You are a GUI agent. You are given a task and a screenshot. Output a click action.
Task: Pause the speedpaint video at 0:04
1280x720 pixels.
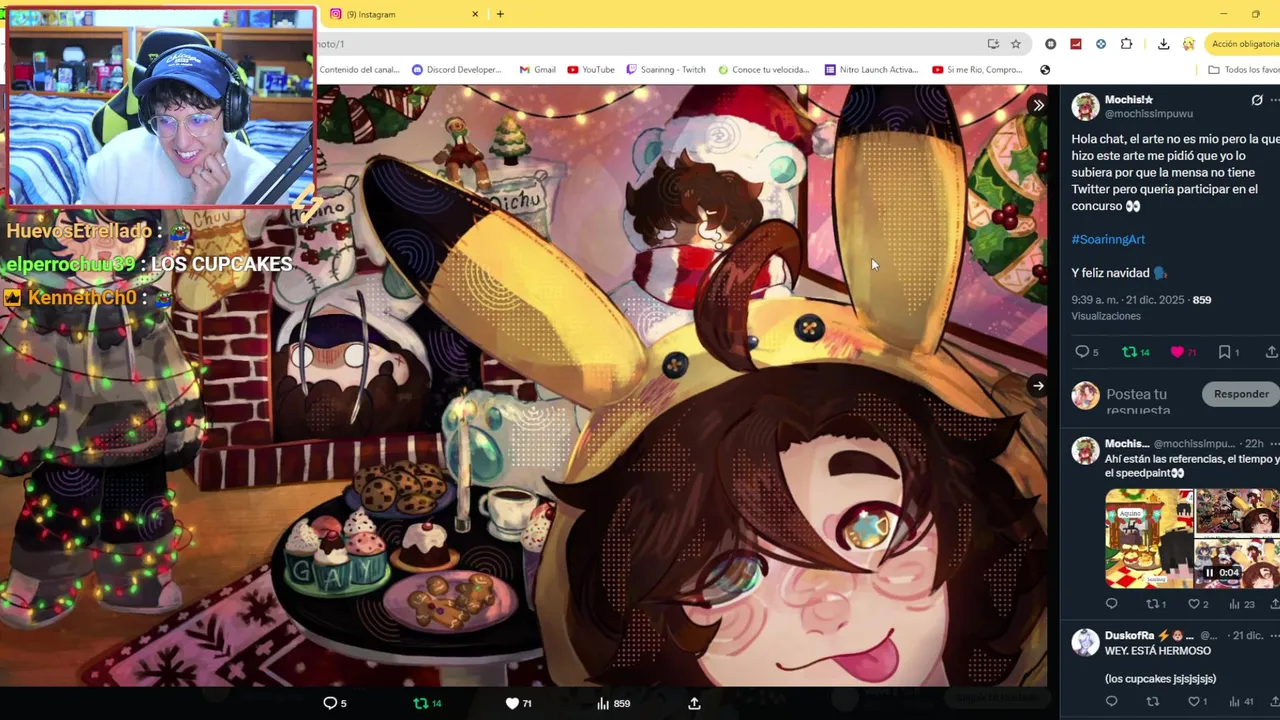[1209, 573]
